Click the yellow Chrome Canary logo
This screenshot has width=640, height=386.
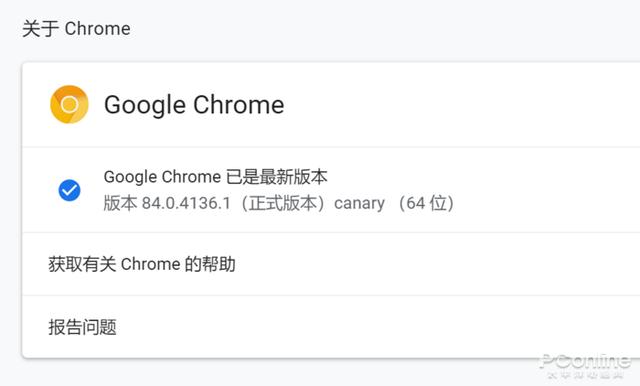pos(69,104)
